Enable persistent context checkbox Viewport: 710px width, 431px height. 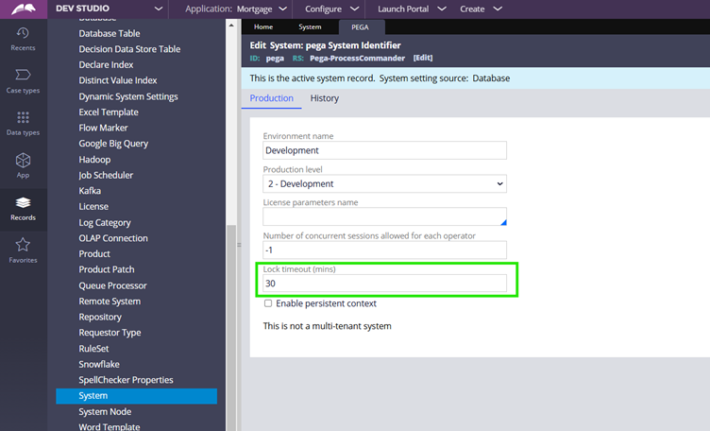268,303
